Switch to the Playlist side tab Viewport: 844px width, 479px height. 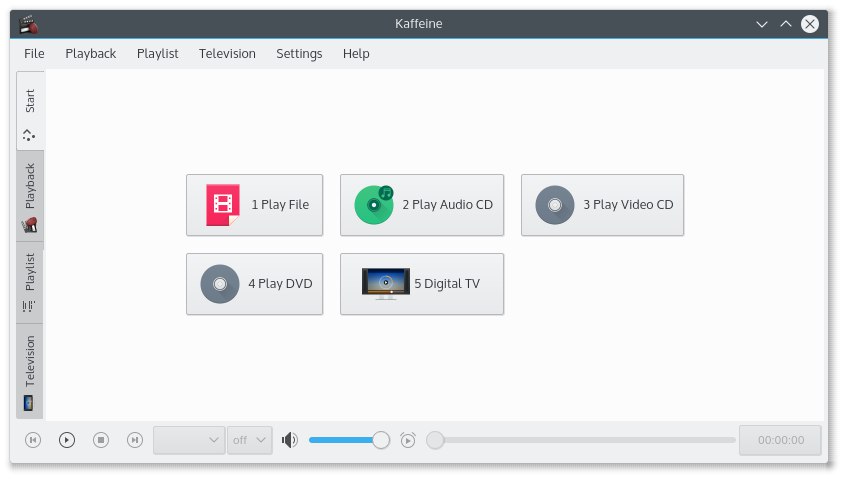click(x=30, y=283)
